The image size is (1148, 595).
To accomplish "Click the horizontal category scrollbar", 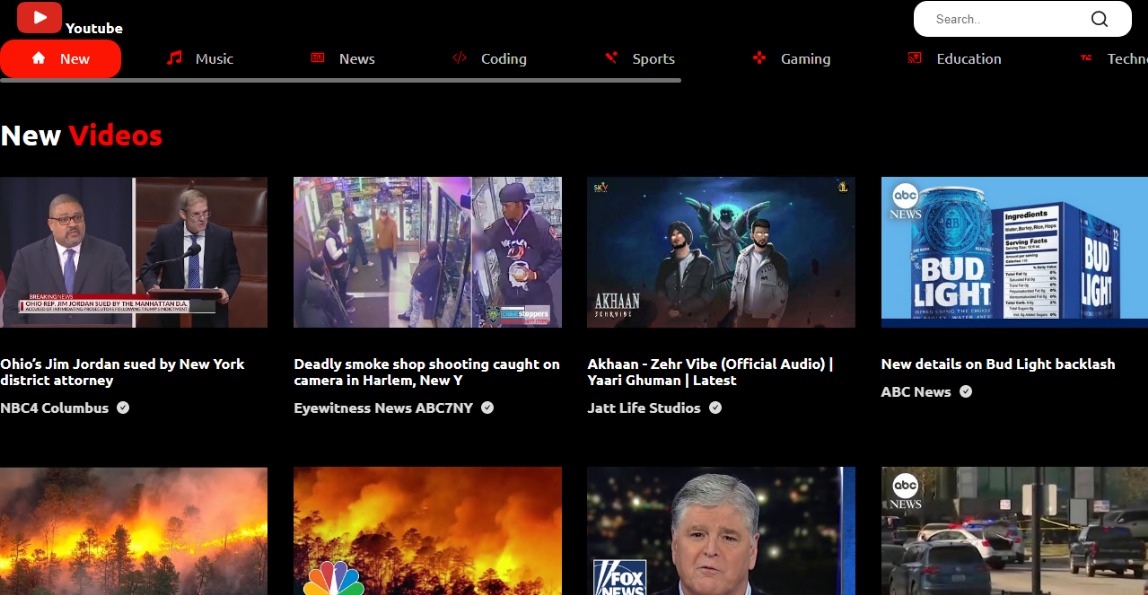I will pyautogui.click(x=340, y=80).
